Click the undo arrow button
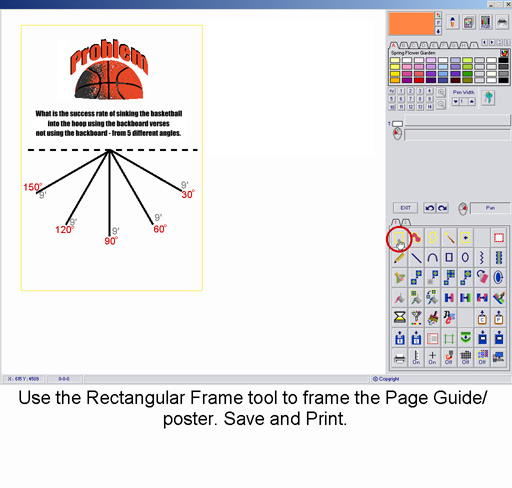The image size is (512, 488). point(429,208)
